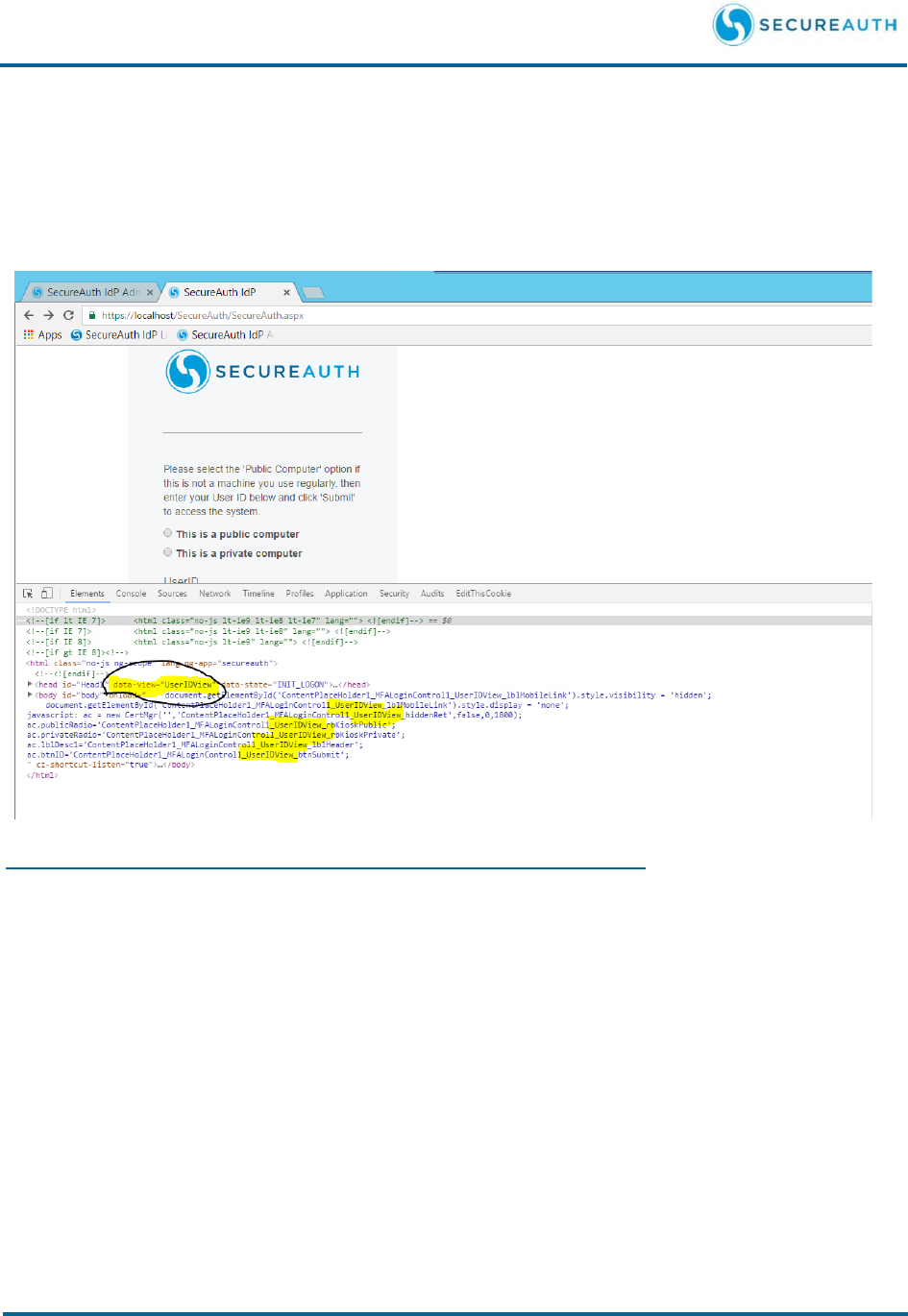Screen dimensions: 908x1316
Task: Open the Sources panel in DevTools
Action: point(173,594)
